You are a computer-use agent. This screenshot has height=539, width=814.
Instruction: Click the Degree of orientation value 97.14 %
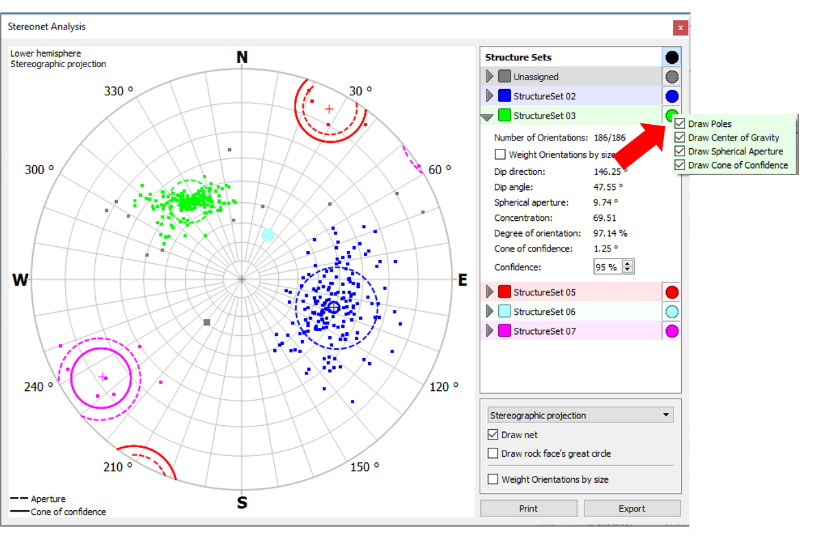pos(610,233)
